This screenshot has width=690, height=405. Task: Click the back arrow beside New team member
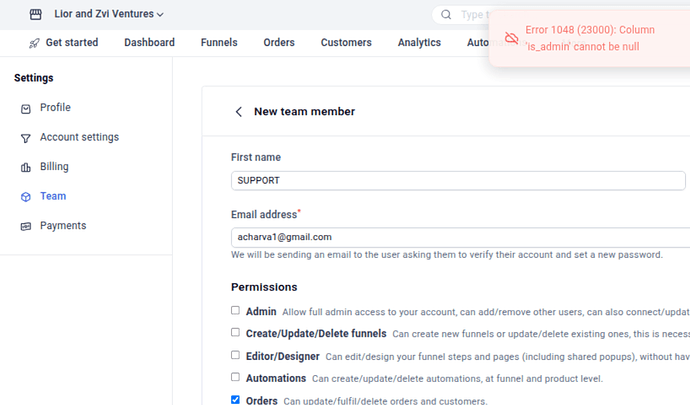(238, 112)
